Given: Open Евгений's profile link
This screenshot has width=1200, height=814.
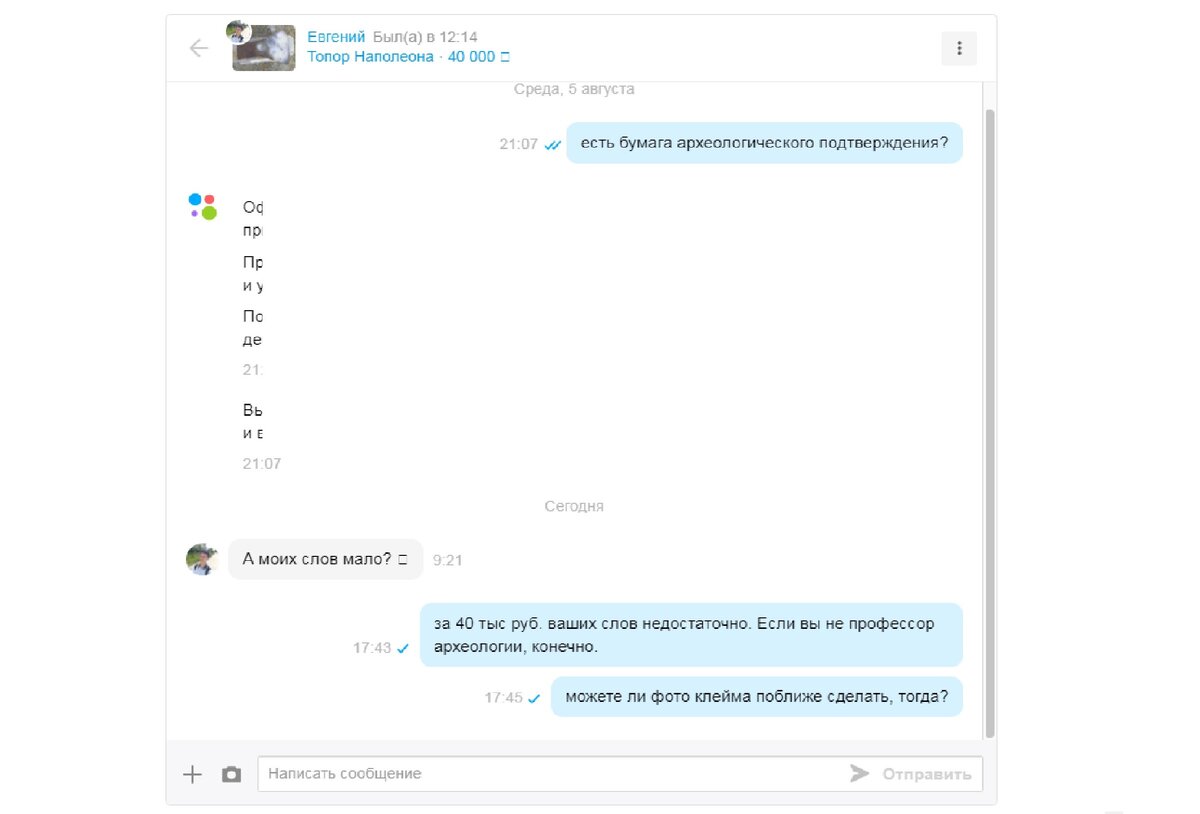Looking at the screenshot, I should pos(336,37).
